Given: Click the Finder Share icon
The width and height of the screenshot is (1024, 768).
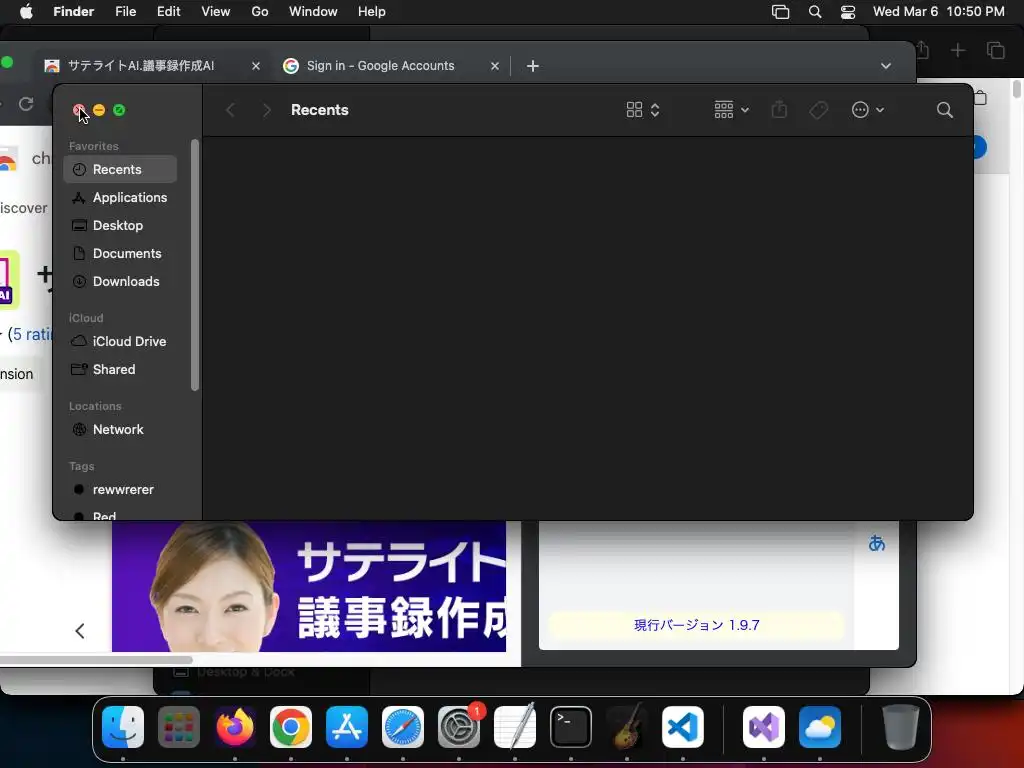Looking at the screenshot, I should (x=779, y=110).
